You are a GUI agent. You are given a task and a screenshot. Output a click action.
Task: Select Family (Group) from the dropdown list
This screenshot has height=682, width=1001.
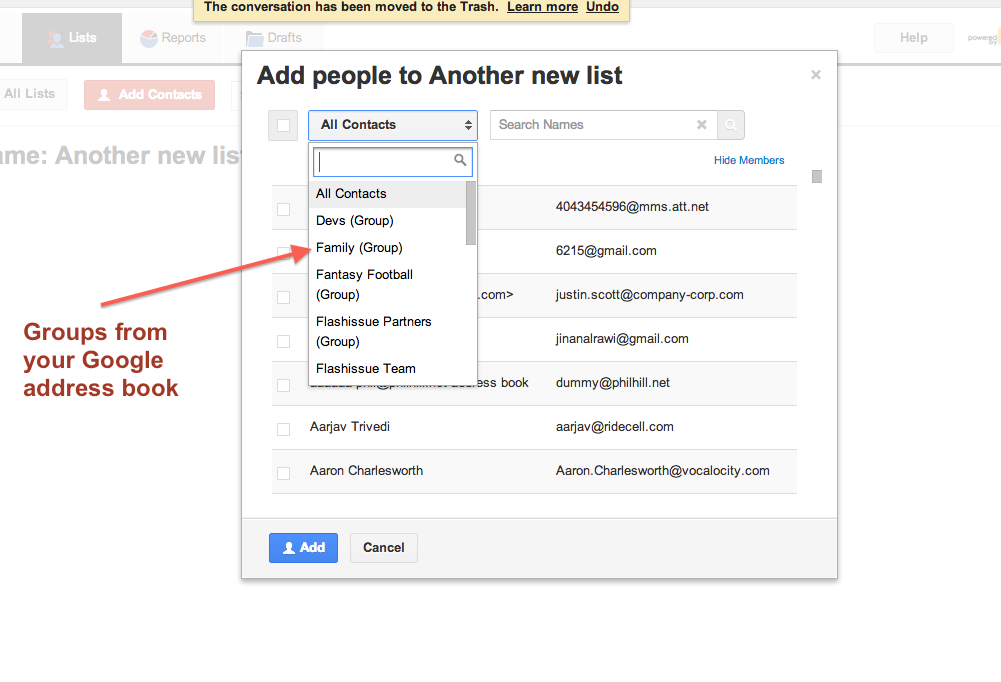(x=359, y=247)
